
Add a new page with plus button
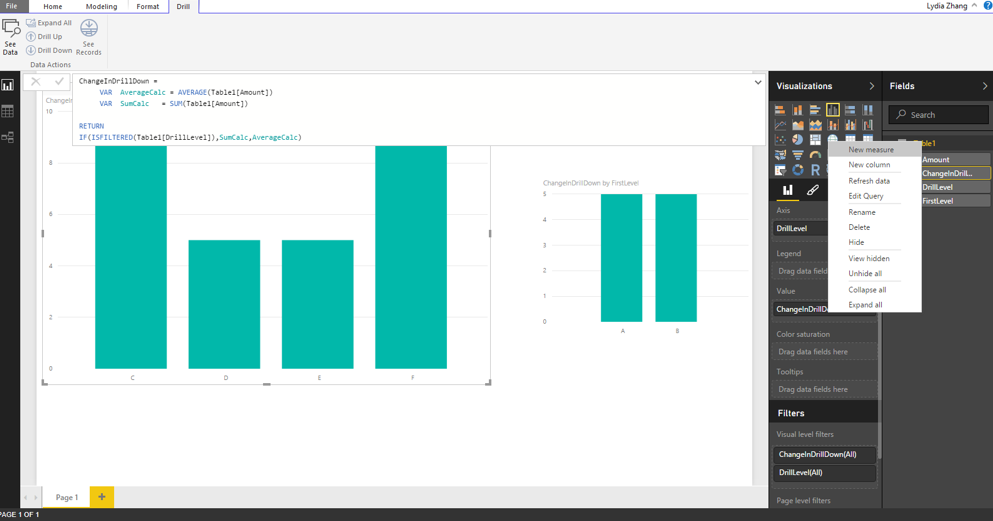click(x=101, y=497)
